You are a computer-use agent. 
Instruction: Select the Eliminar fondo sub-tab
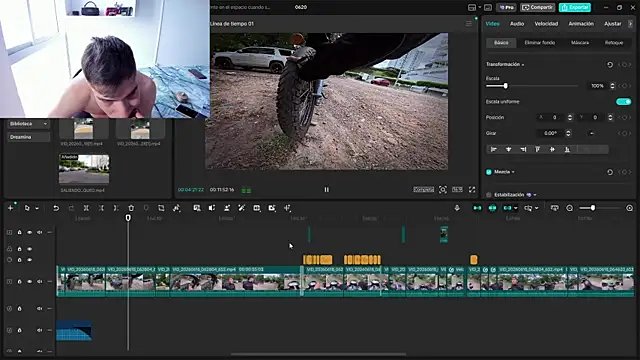click(x=540, y=43)
